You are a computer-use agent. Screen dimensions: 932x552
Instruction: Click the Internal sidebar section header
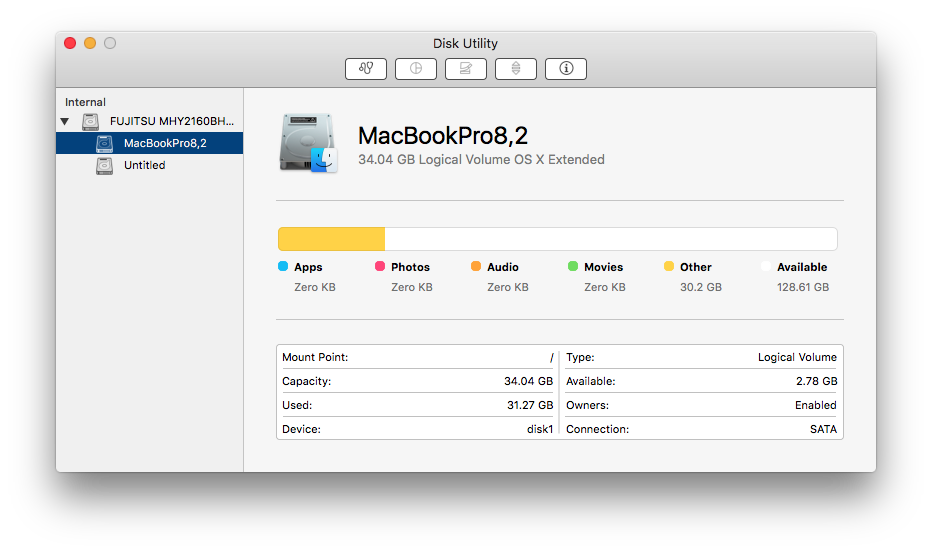(86, 102)
